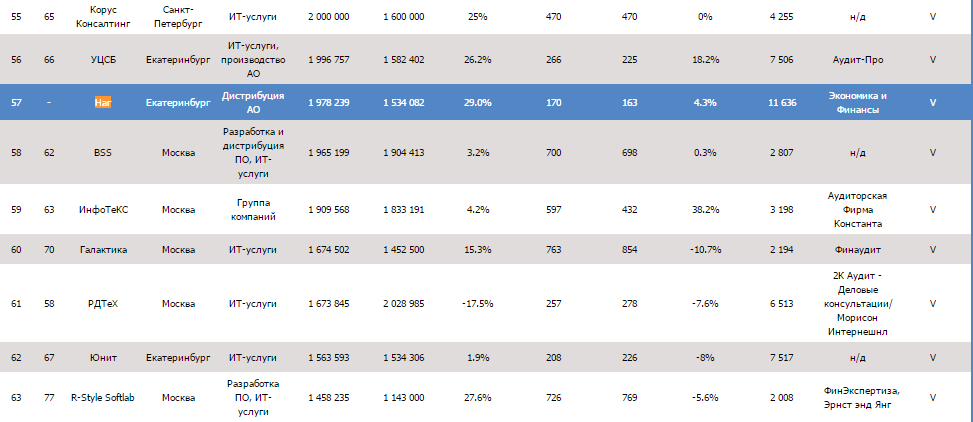Click the BSS company name
Viewport: 973px width, 422px height.
click(103, 153)
